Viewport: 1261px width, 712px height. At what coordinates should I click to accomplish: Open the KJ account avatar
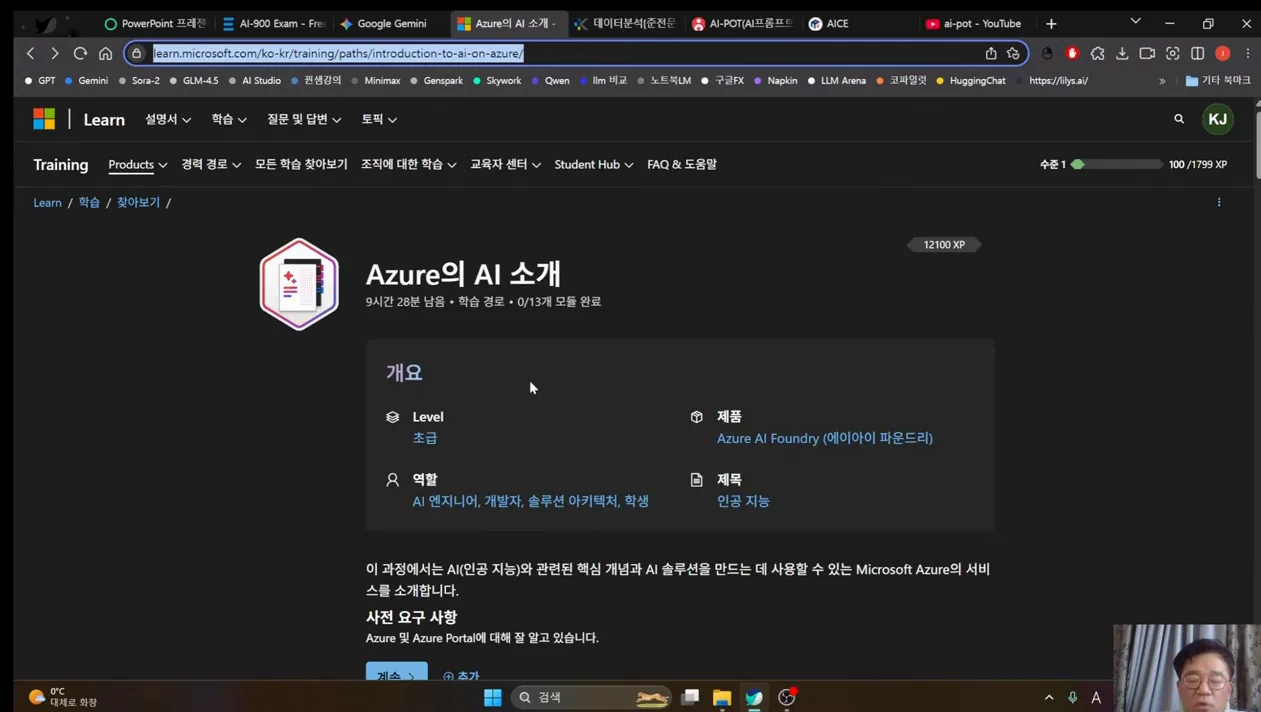[1217, 119]
